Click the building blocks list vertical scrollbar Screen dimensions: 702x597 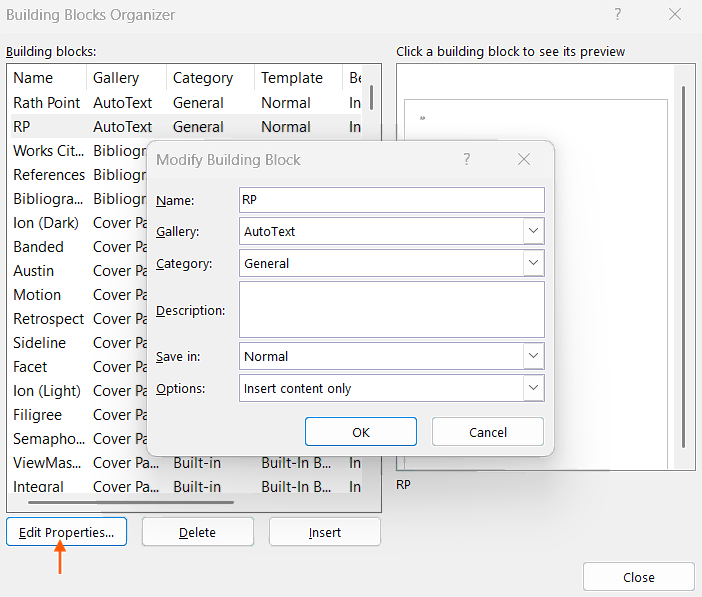tap(371, 97)
